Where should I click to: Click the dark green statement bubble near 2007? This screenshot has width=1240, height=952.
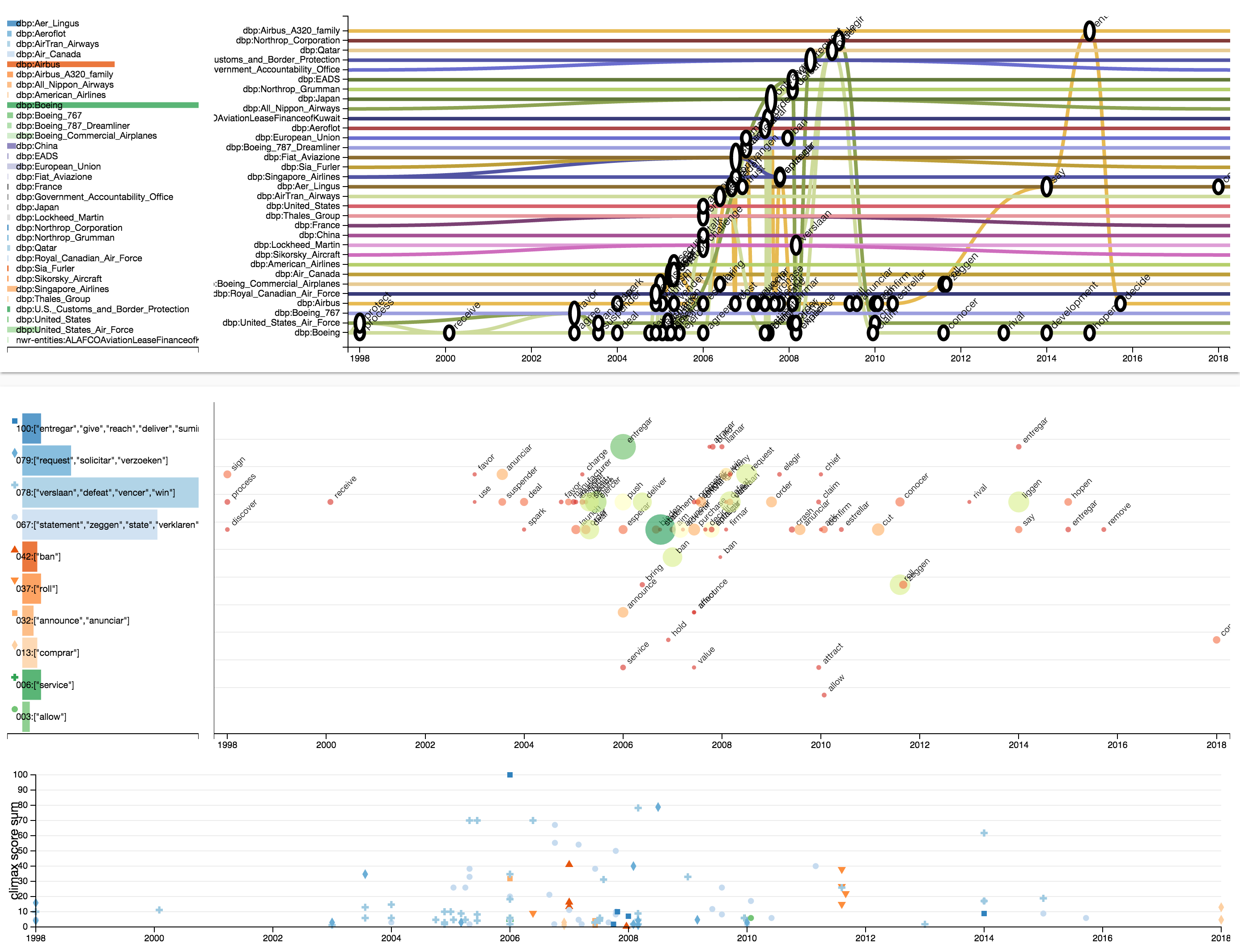coord(660,530)
